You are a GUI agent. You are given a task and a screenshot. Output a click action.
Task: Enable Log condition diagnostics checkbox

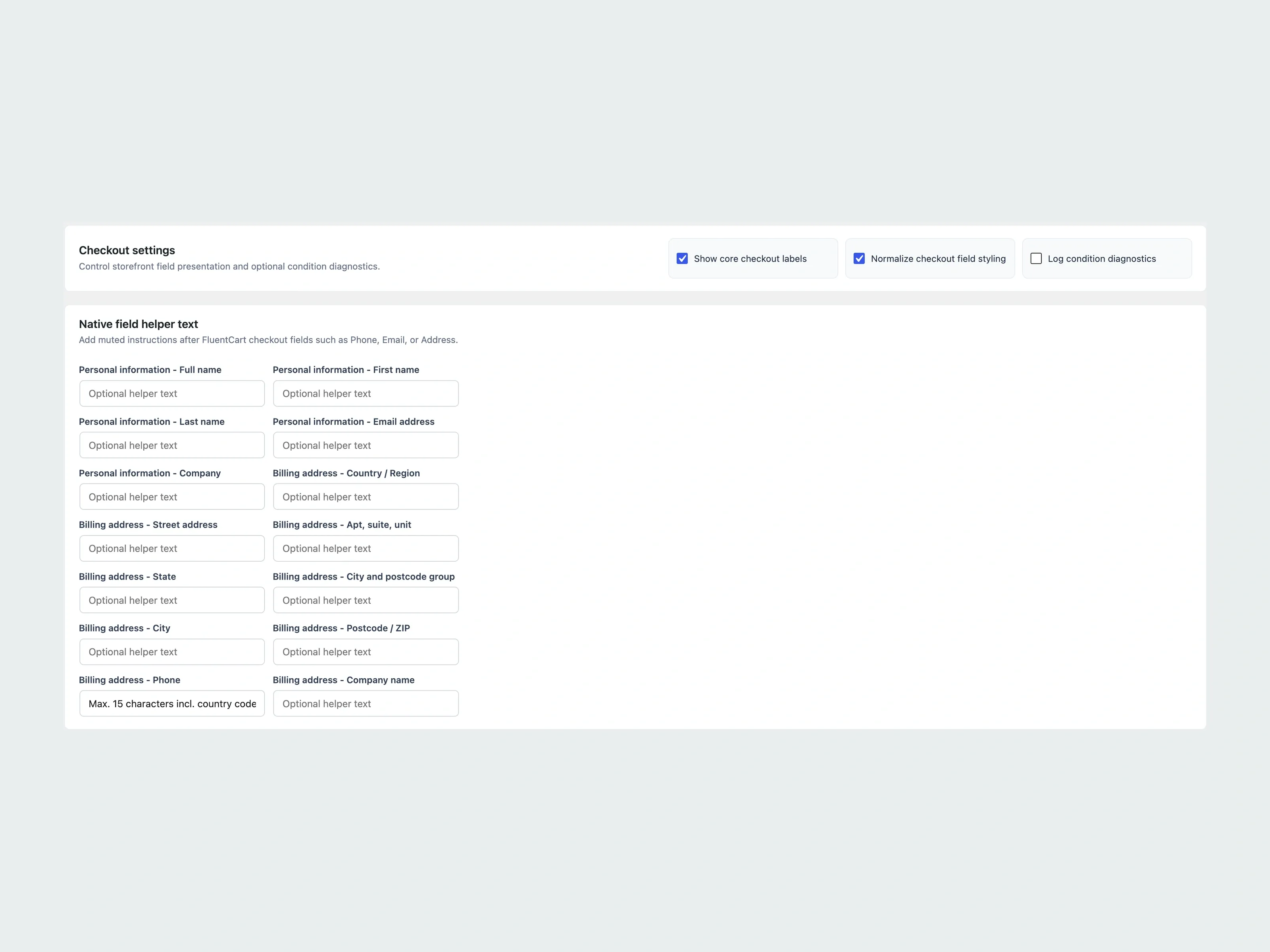click(x=1036, y=258)
